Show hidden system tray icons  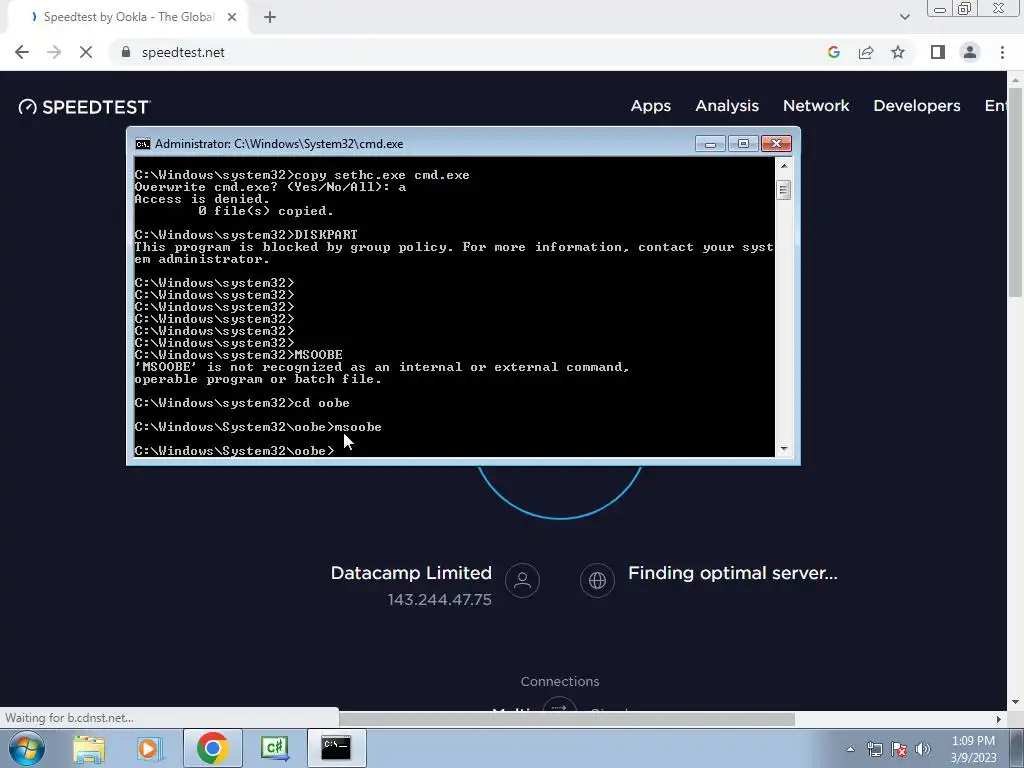click(x=850, y=749)
